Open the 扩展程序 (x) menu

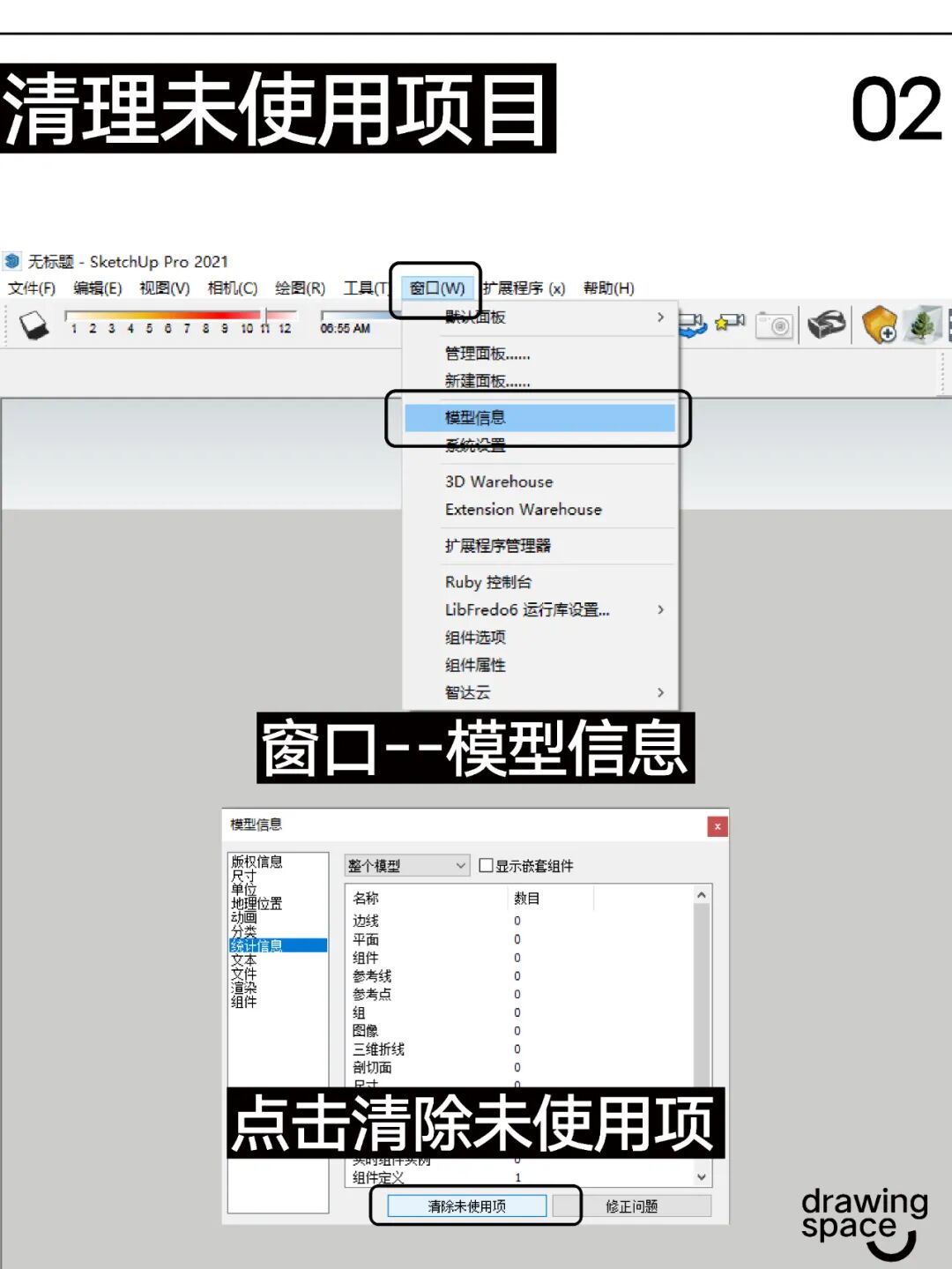[x=524, y=288]
